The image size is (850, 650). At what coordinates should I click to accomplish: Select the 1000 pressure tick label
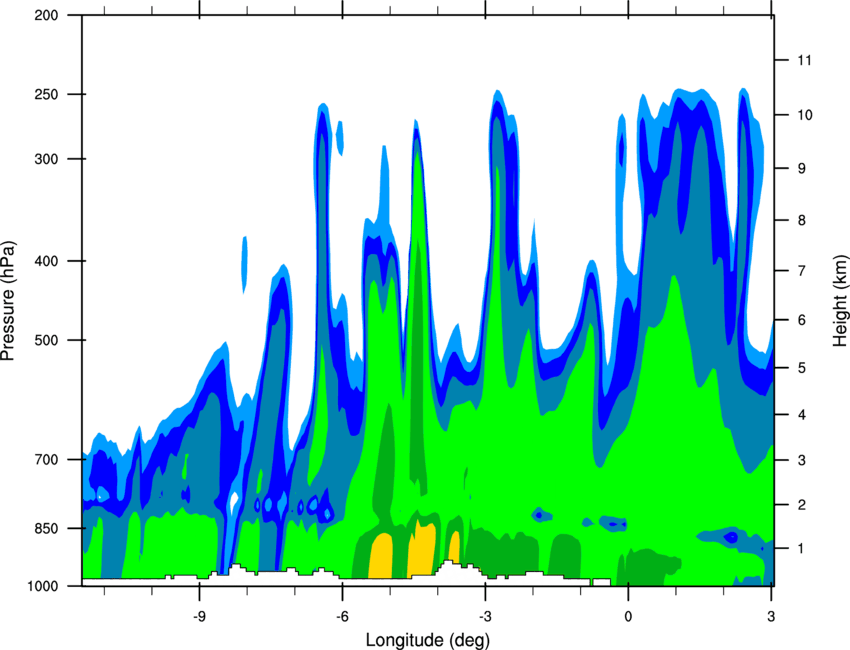tap(43, 586)
